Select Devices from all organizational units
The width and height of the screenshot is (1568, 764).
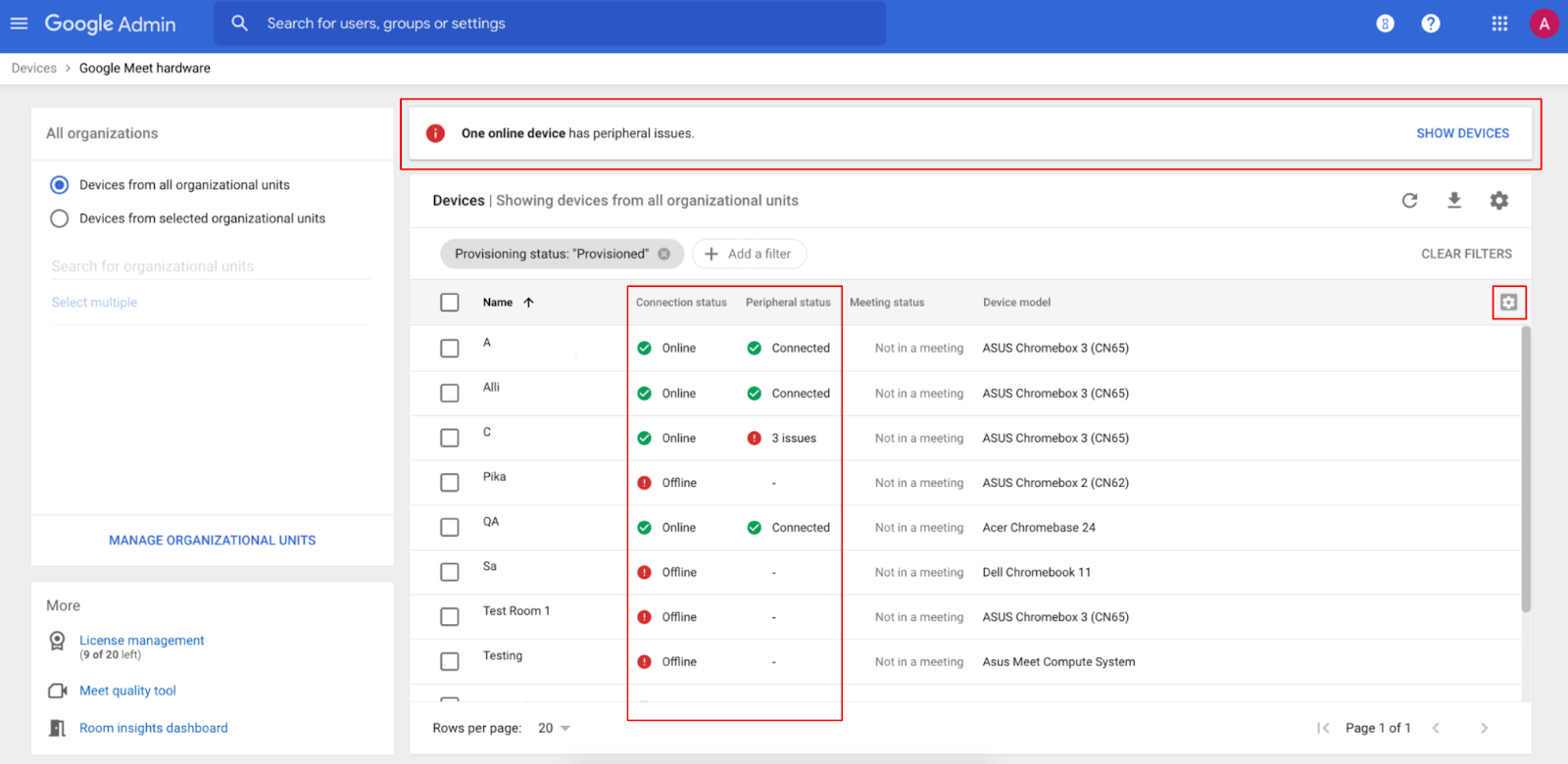[60, 185]
